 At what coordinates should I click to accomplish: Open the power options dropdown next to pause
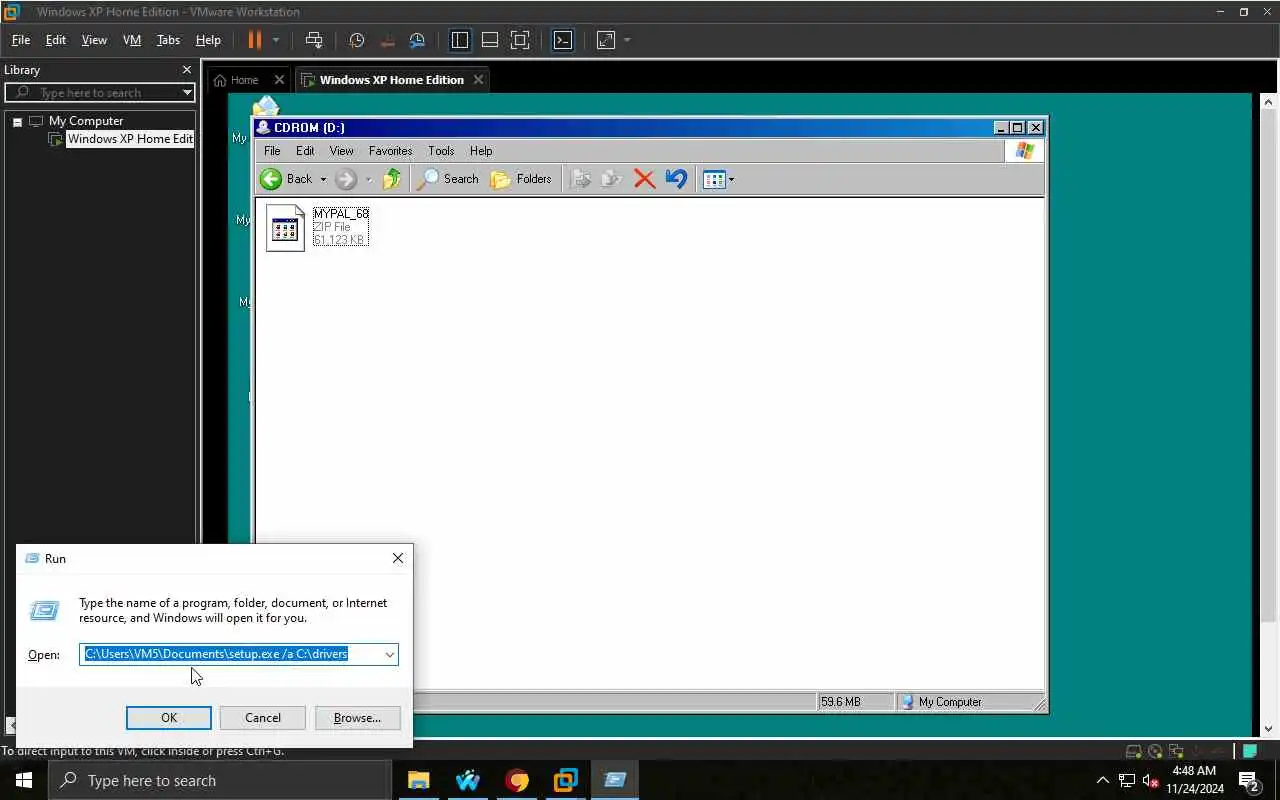pyautogui.click(x=276, y=40)
